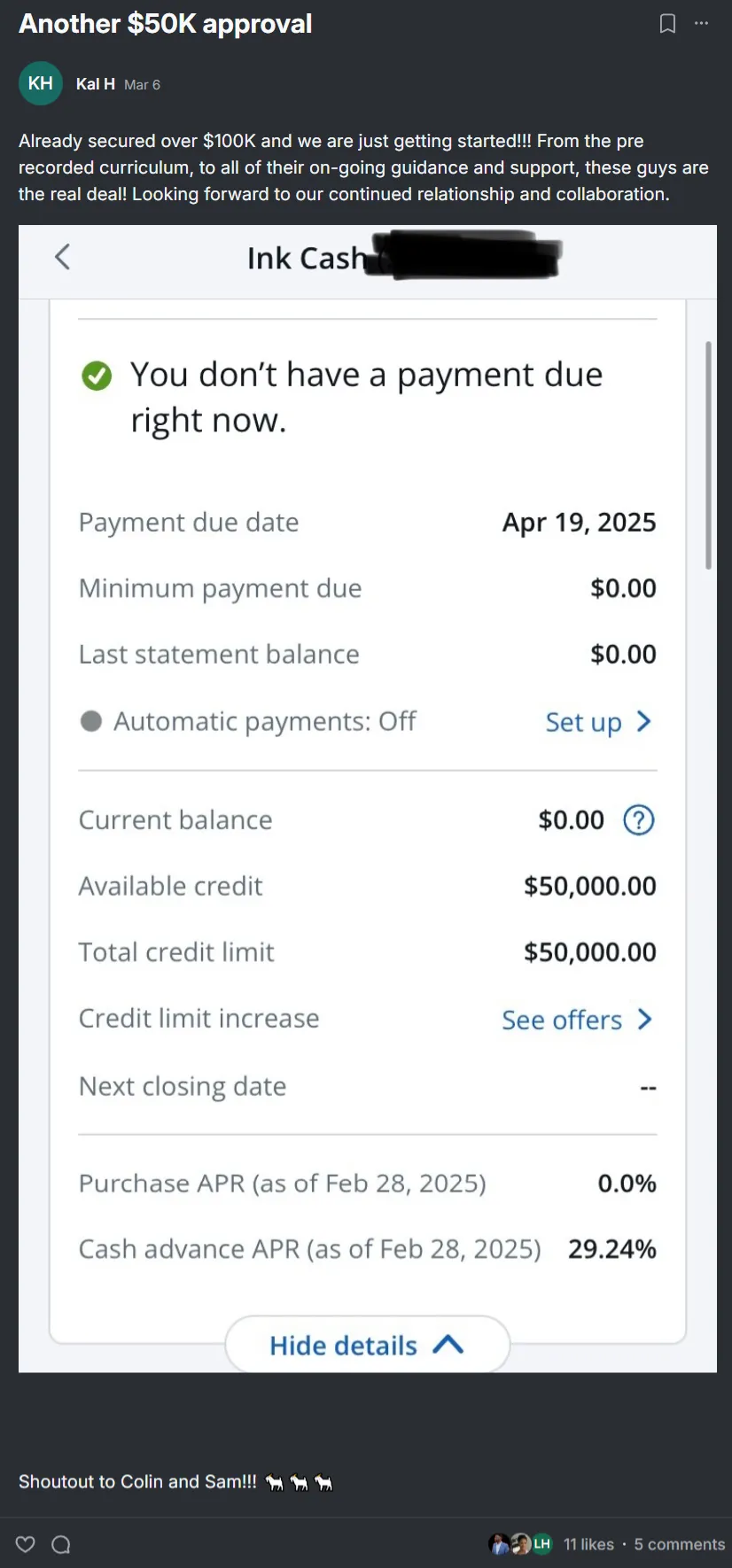Click the KH profile avatar

pos(41,84)
